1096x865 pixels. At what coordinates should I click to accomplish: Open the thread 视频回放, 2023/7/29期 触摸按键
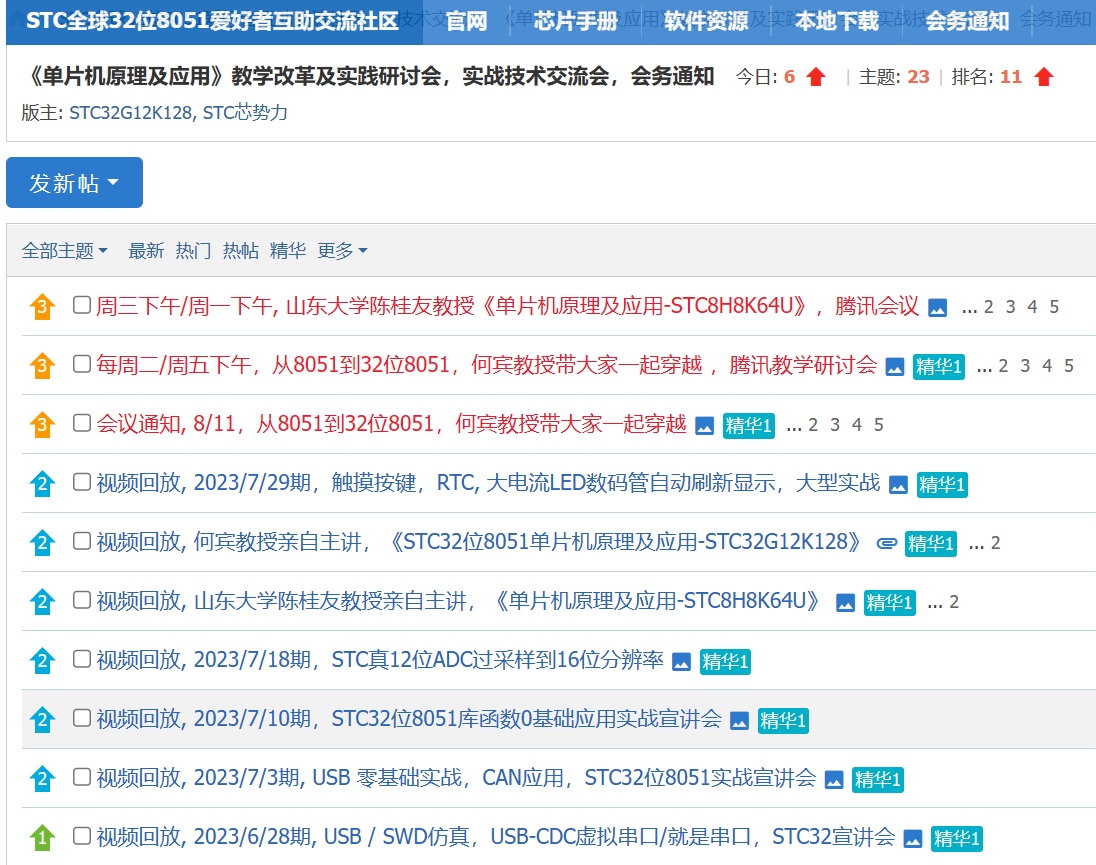coord(488,483)
